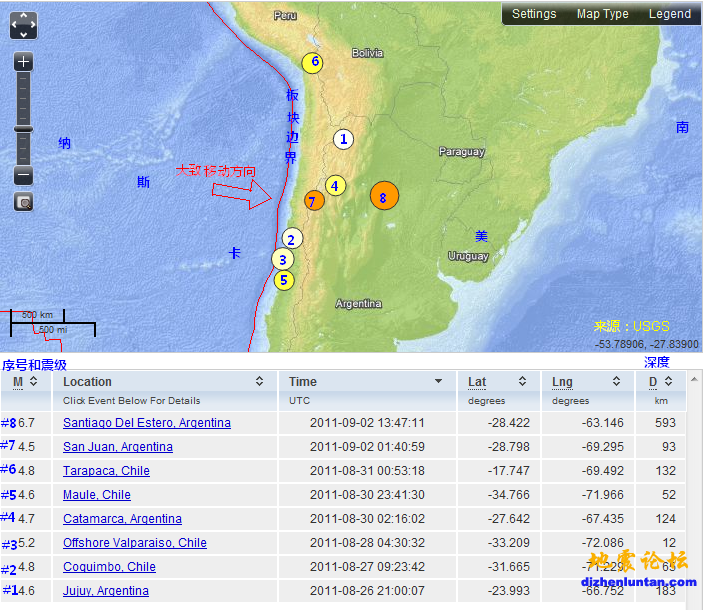Image resolution: width=704 pixels, height=610 pixels.
Task: Select earthquake marker 1 on map
Action: pos(343,139)
